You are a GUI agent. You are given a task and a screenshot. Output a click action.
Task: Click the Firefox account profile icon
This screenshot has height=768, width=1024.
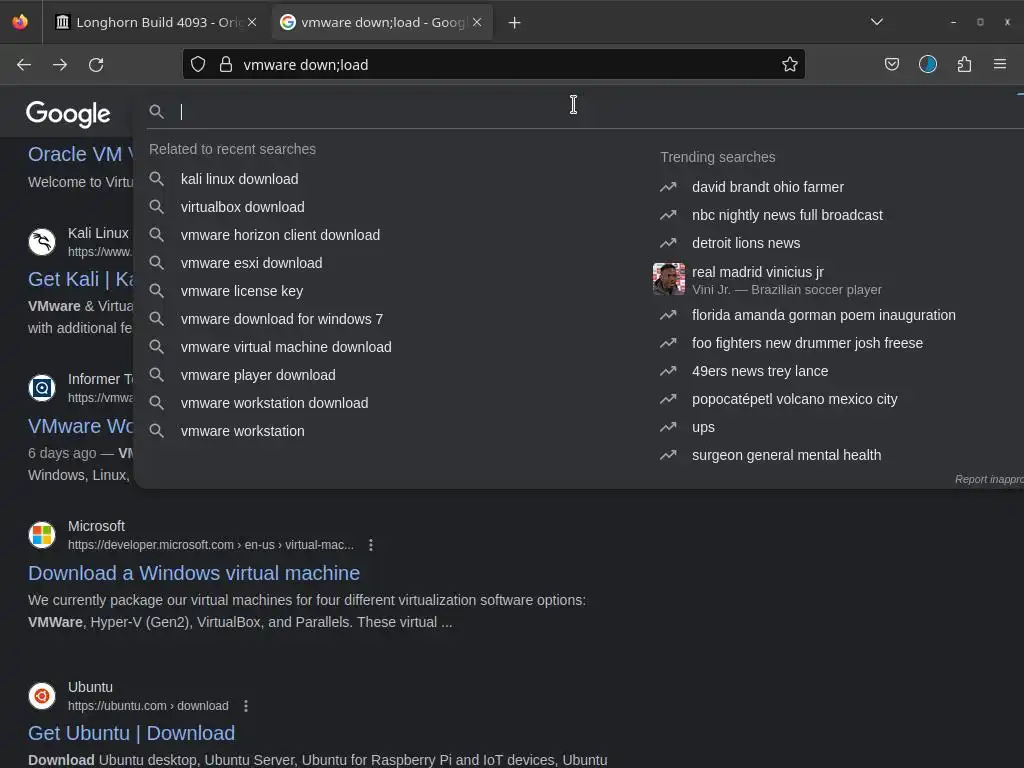pos(927,64)
